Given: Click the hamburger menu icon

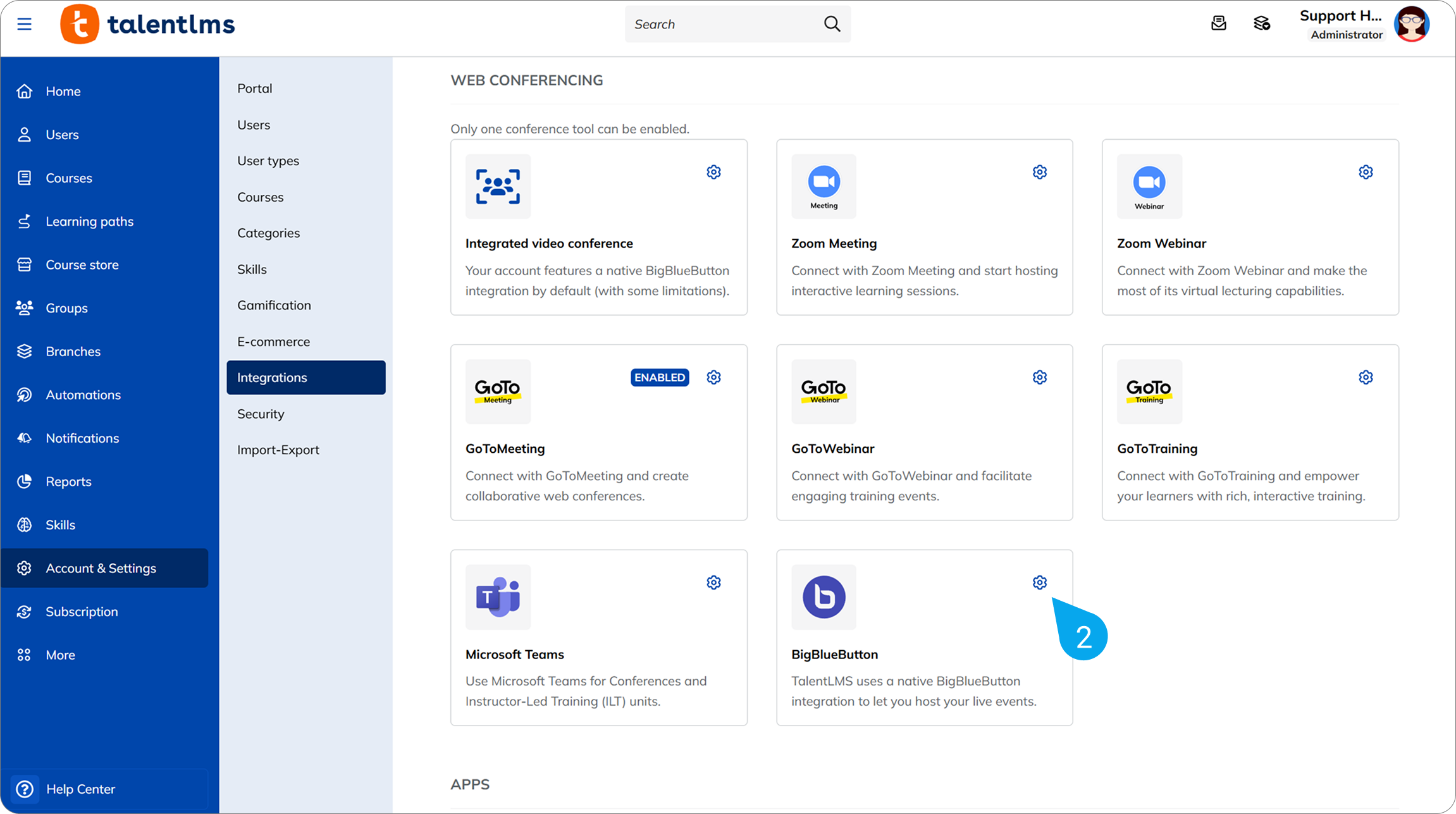Looking at the screenshot, I should [x=24, y=24].
